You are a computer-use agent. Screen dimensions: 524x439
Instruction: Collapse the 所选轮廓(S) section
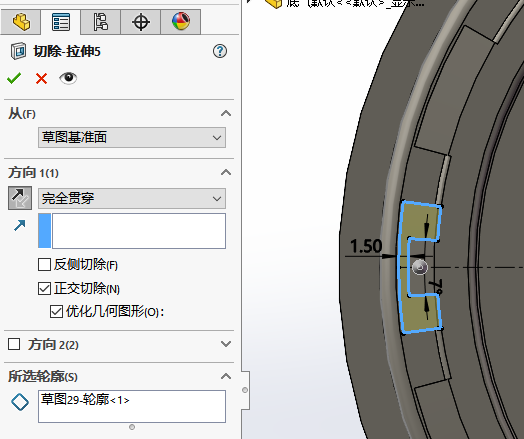pos(226,377)
